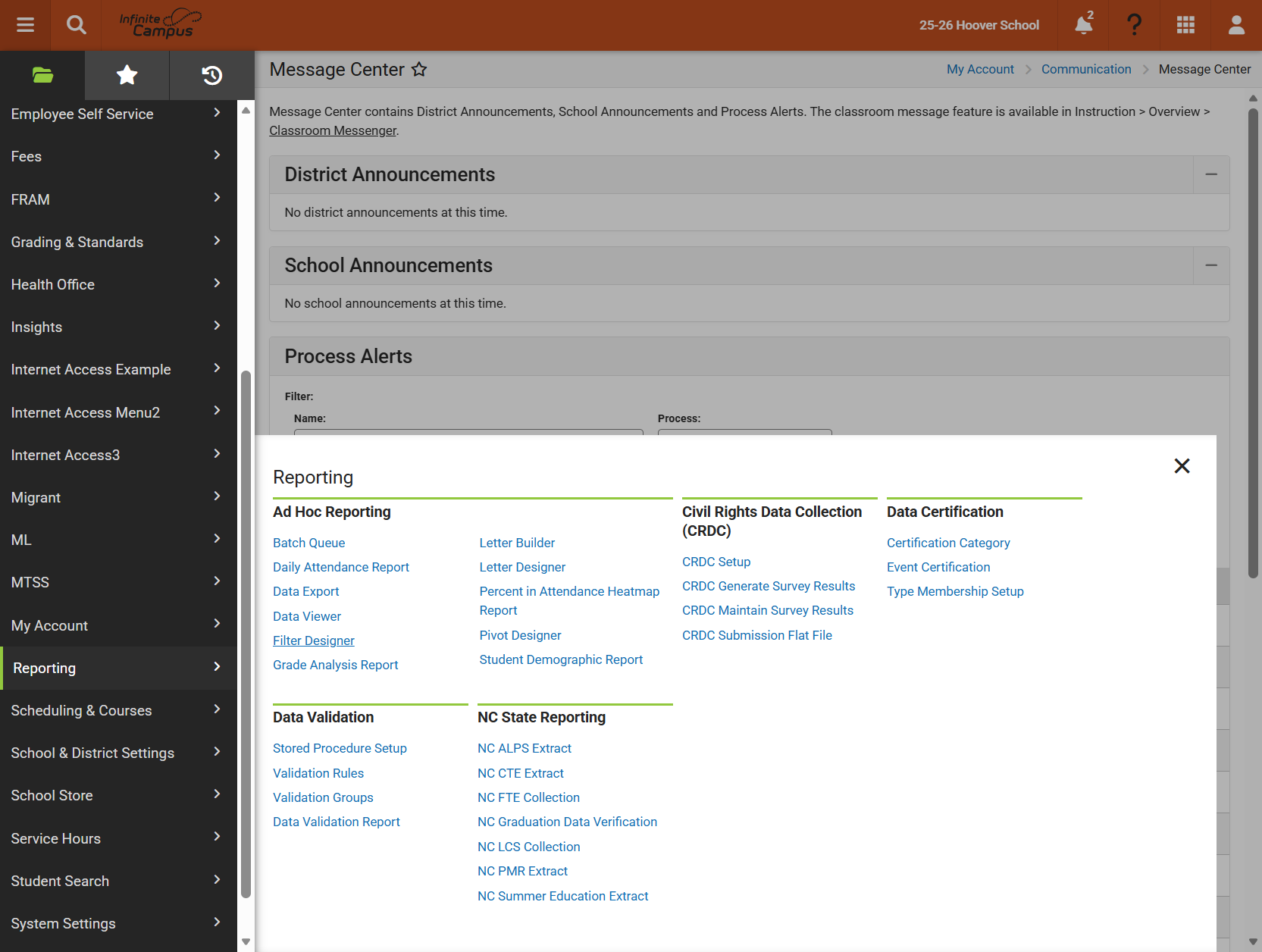Go to Communication breadcrumb

coord(1086,69)
